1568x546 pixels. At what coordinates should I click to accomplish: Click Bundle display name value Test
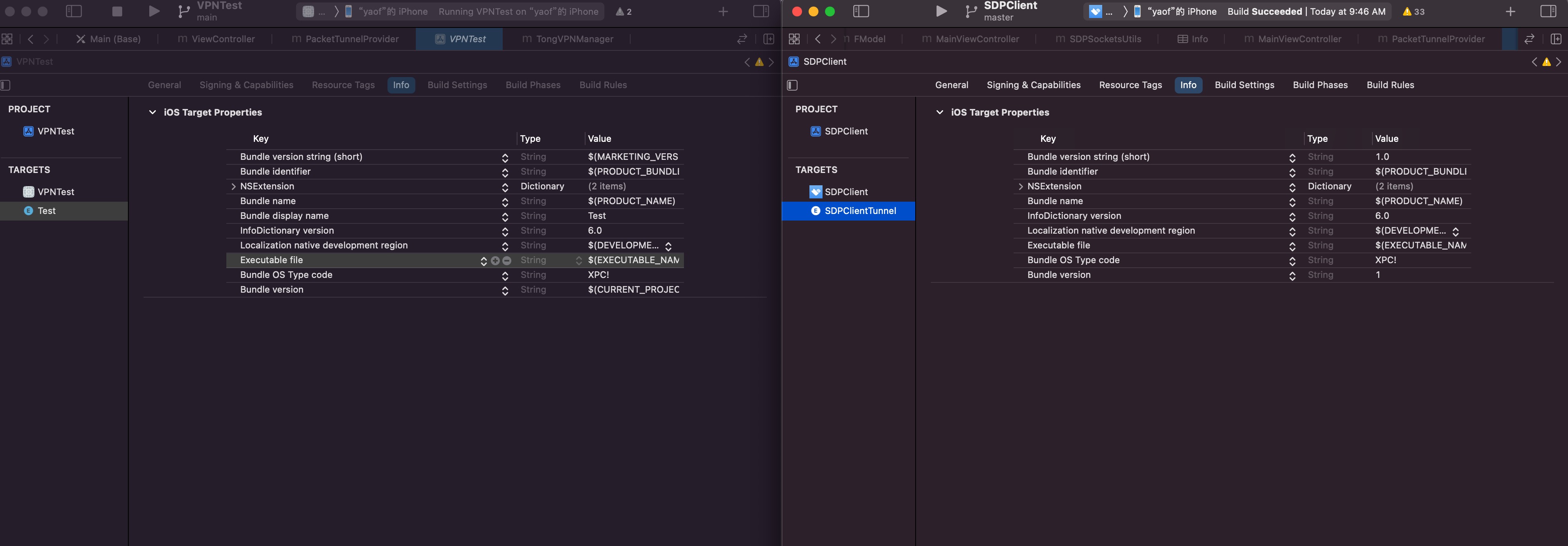597,216
